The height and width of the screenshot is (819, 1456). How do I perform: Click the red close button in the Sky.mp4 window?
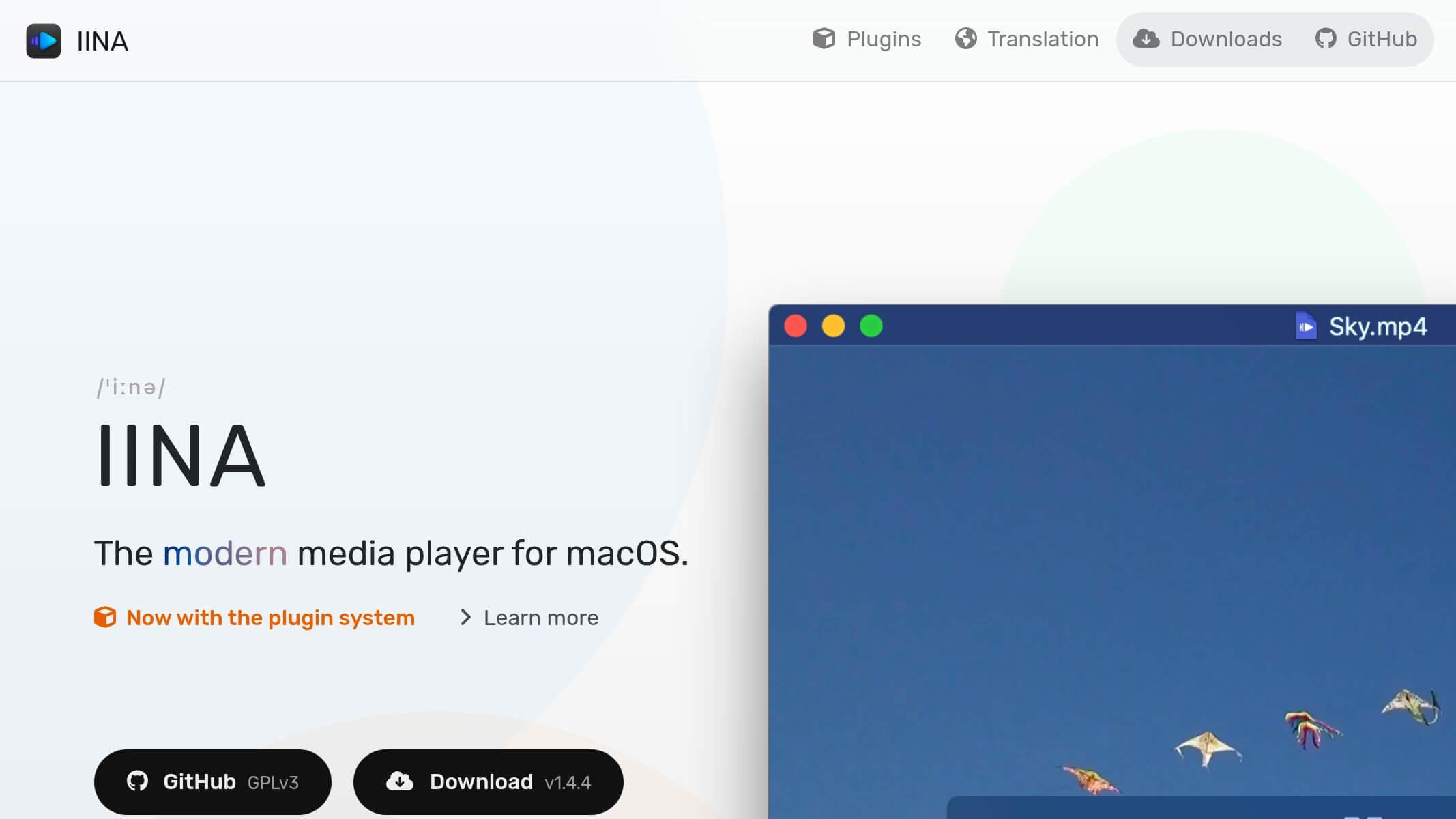coord(796,326)
